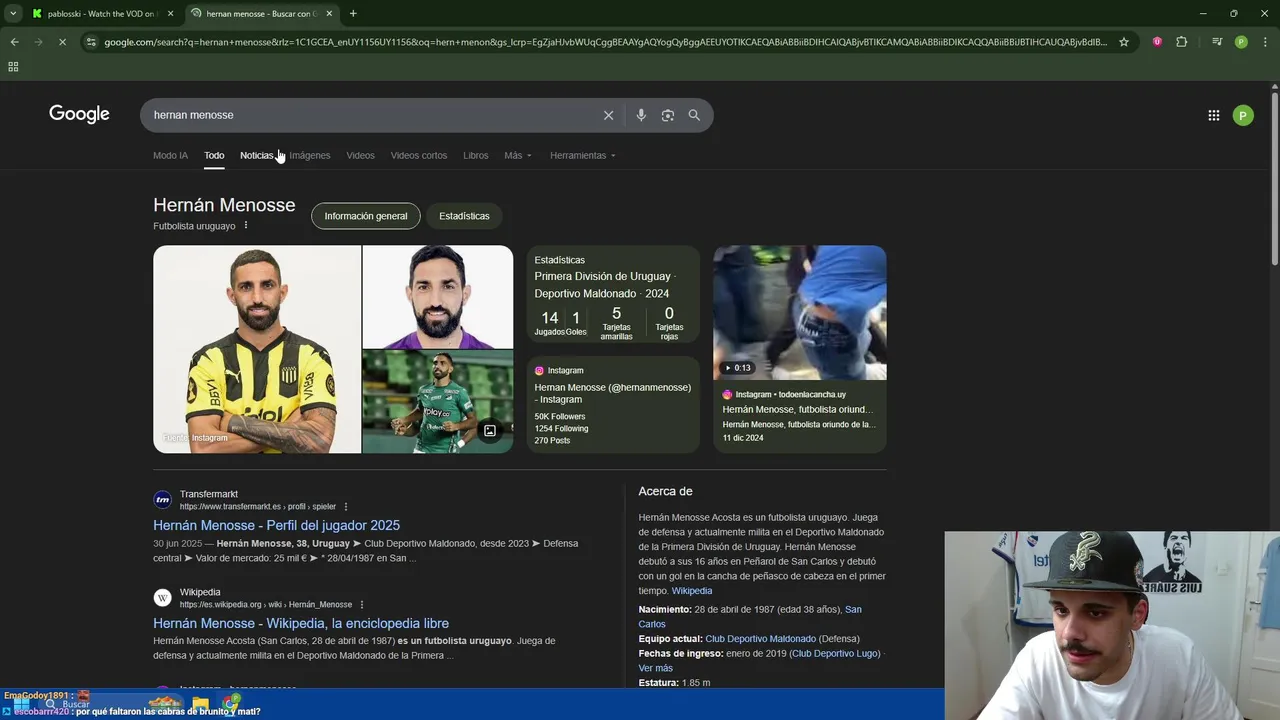Switch to the Imágenes tab
Image resolution: width=1280 pixels, height=720 pixels.
click(310, 155)
